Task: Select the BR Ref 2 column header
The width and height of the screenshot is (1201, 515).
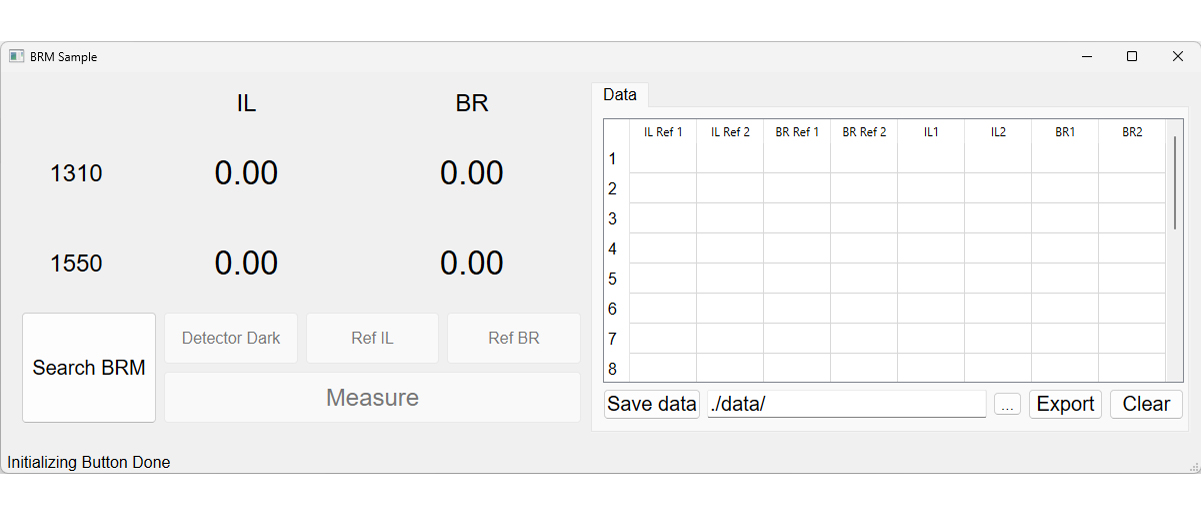Action: tap(864, 132)
